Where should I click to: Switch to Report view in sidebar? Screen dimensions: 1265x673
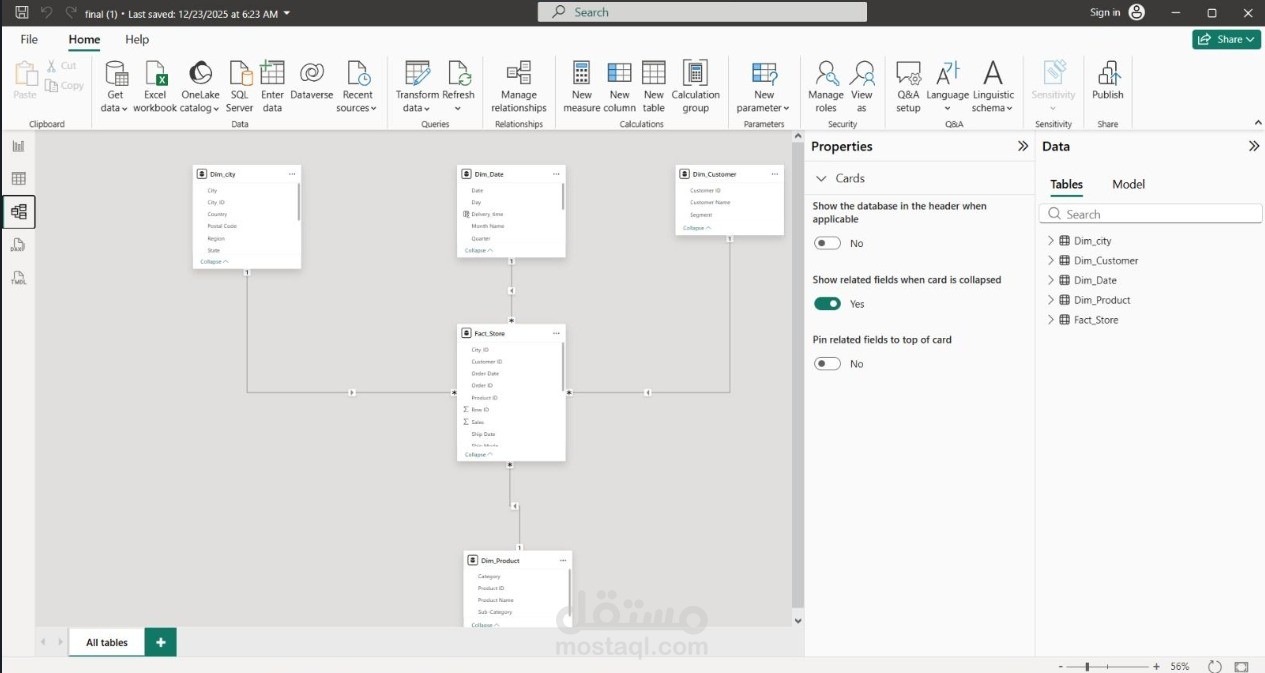pos(18,146)
